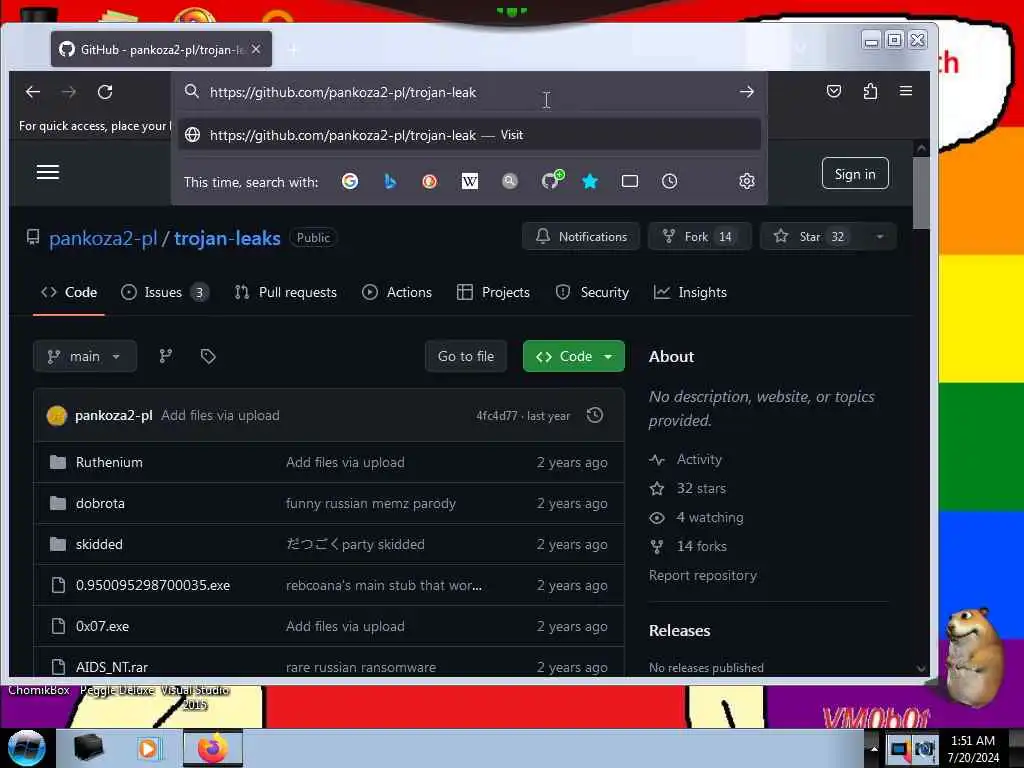Open the skidded folder

pyautogui.click(x=99, y=544)
